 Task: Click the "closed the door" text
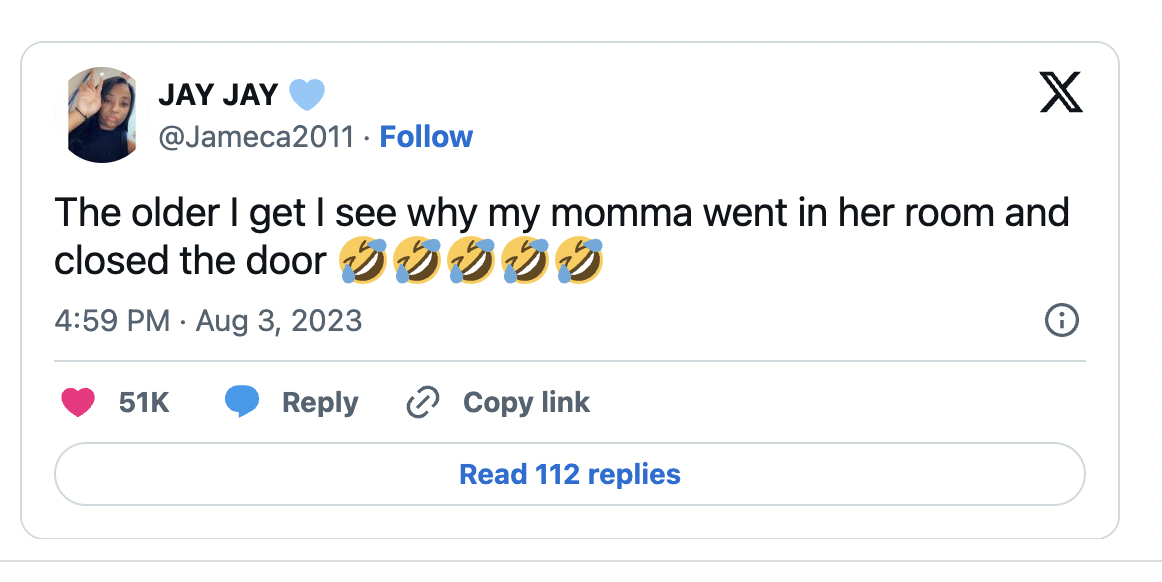(190, 260)
